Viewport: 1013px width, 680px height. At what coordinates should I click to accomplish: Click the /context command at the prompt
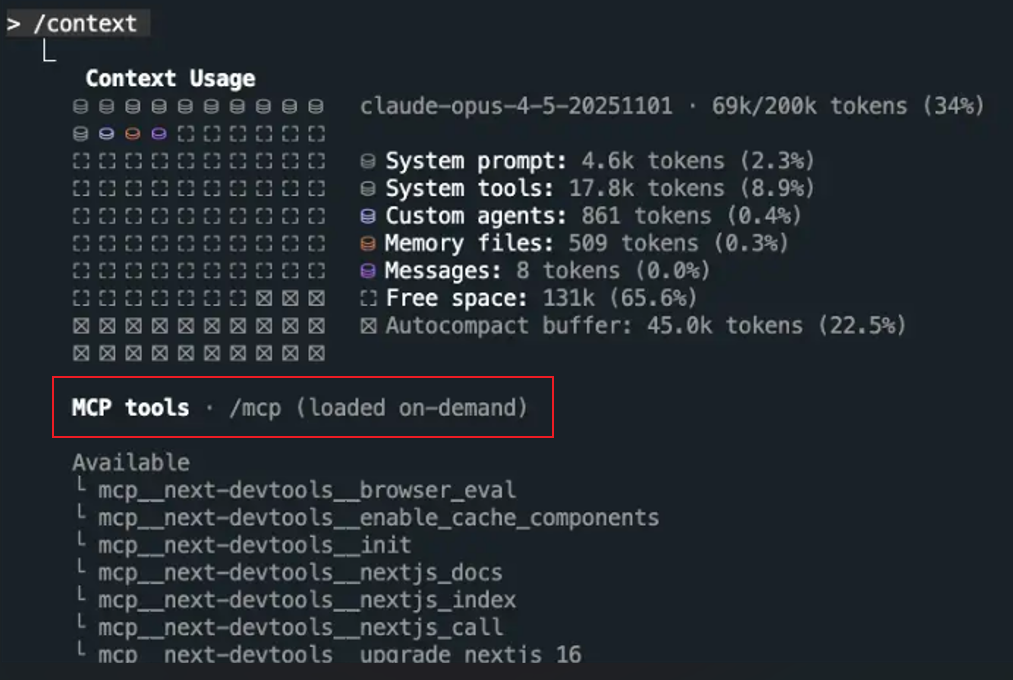[85, 24]
